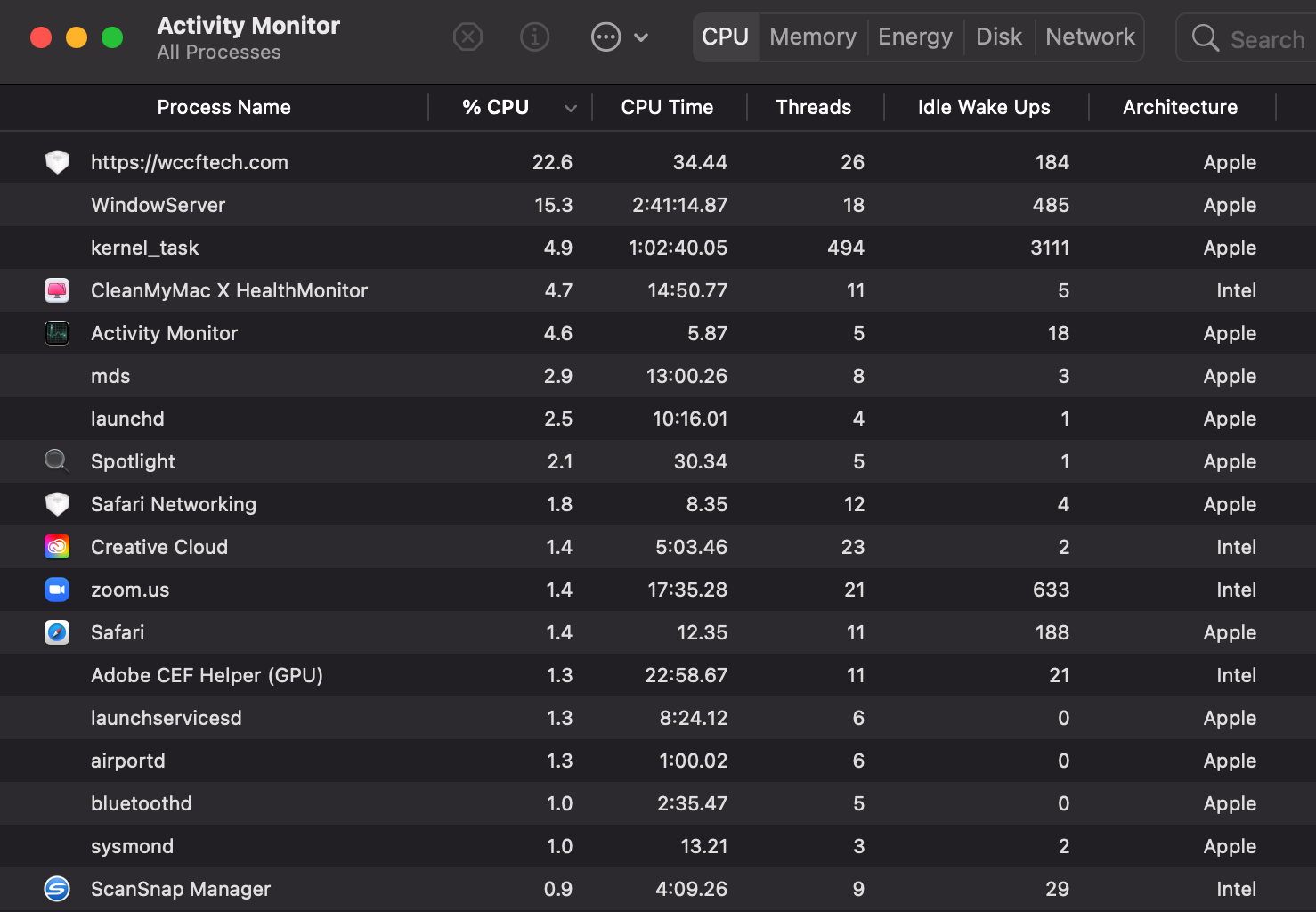
Task: Select the Safari Networking process name
Action: click(x=174, y=504)
